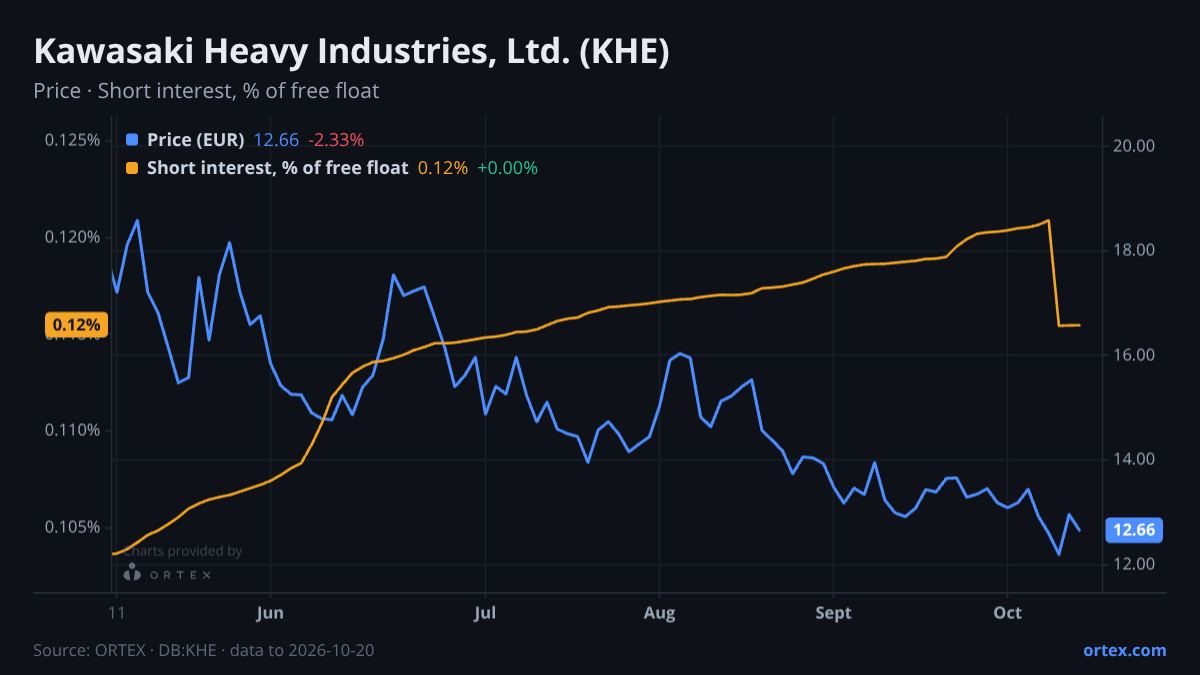Click the 0.105% left axis label
This screenshot has height=675, width=1200.
[72, 527]
